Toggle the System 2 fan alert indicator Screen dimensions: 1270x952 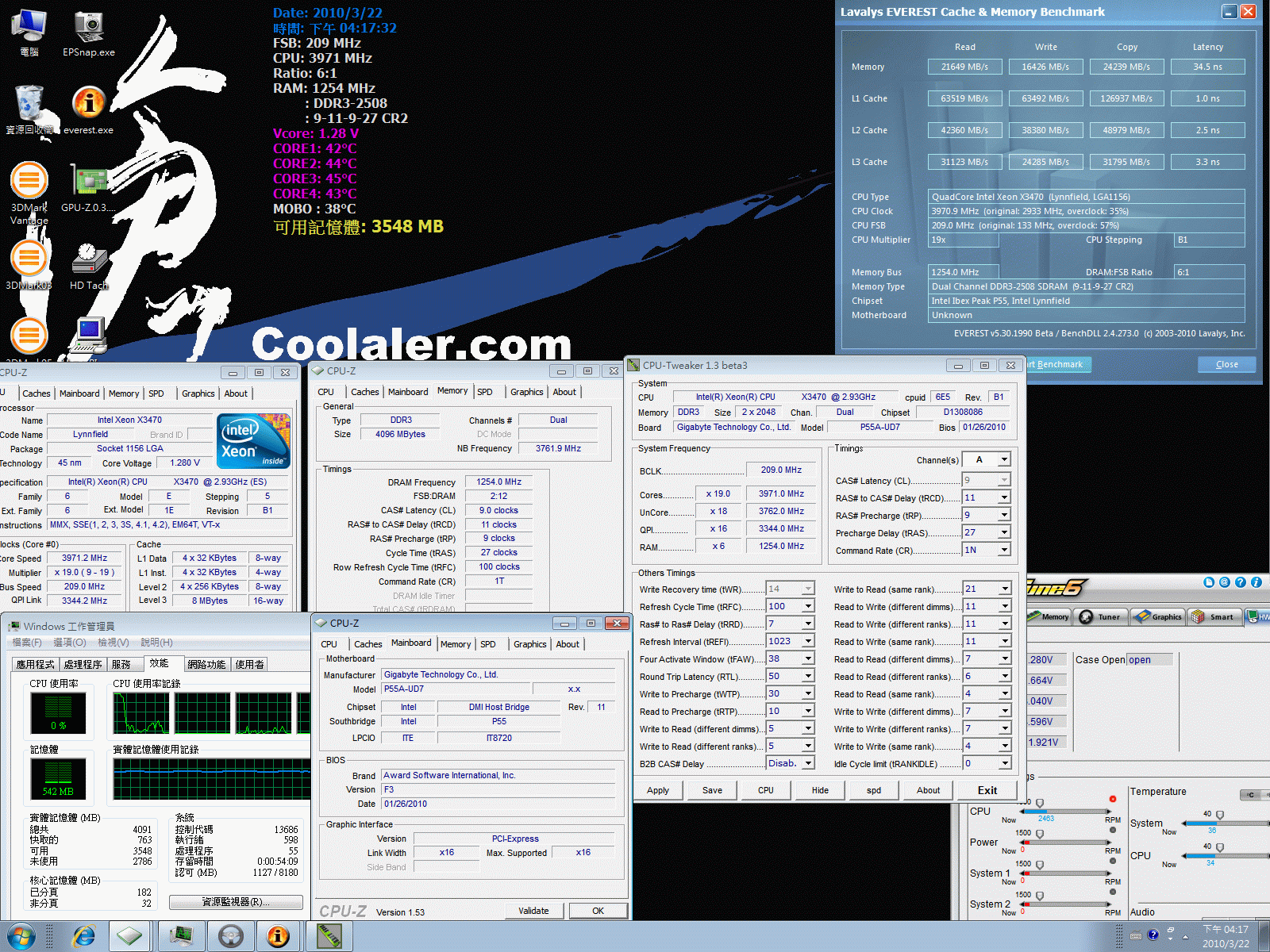tap(1113, 892)
